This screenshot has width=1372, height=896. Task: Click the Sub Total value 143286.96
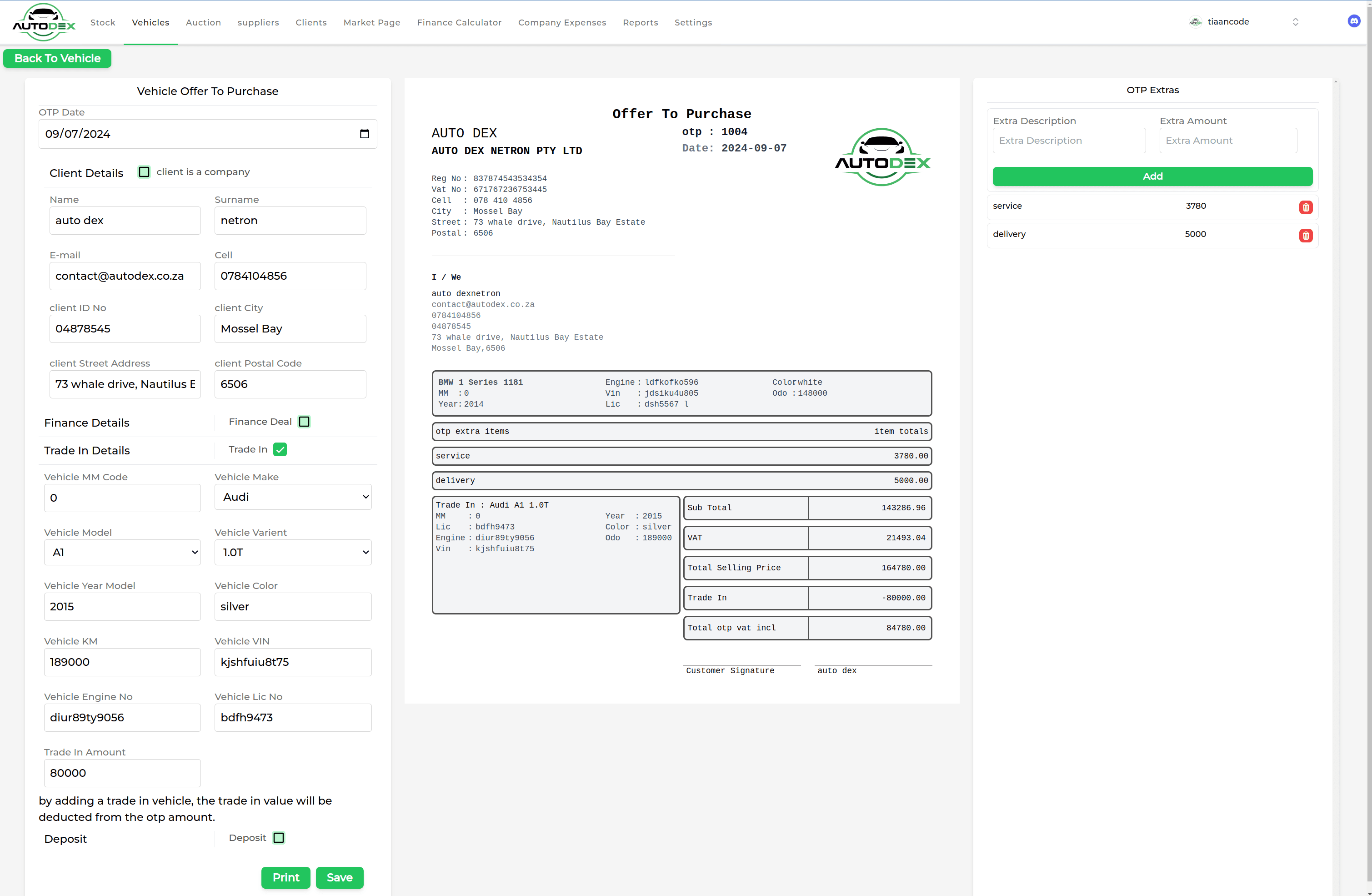point(903,508)
